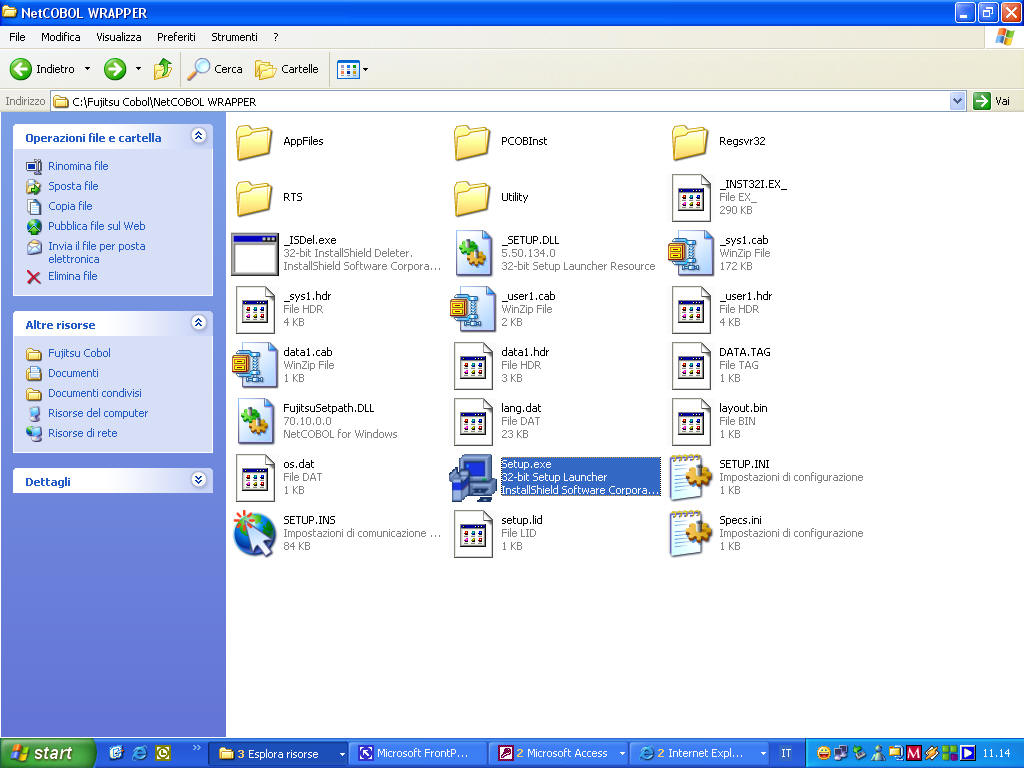The width and height of the screenshot is (1024, 768).
Task: Select the Specs.ini configuration icon
Action: [x=690, y=534]
